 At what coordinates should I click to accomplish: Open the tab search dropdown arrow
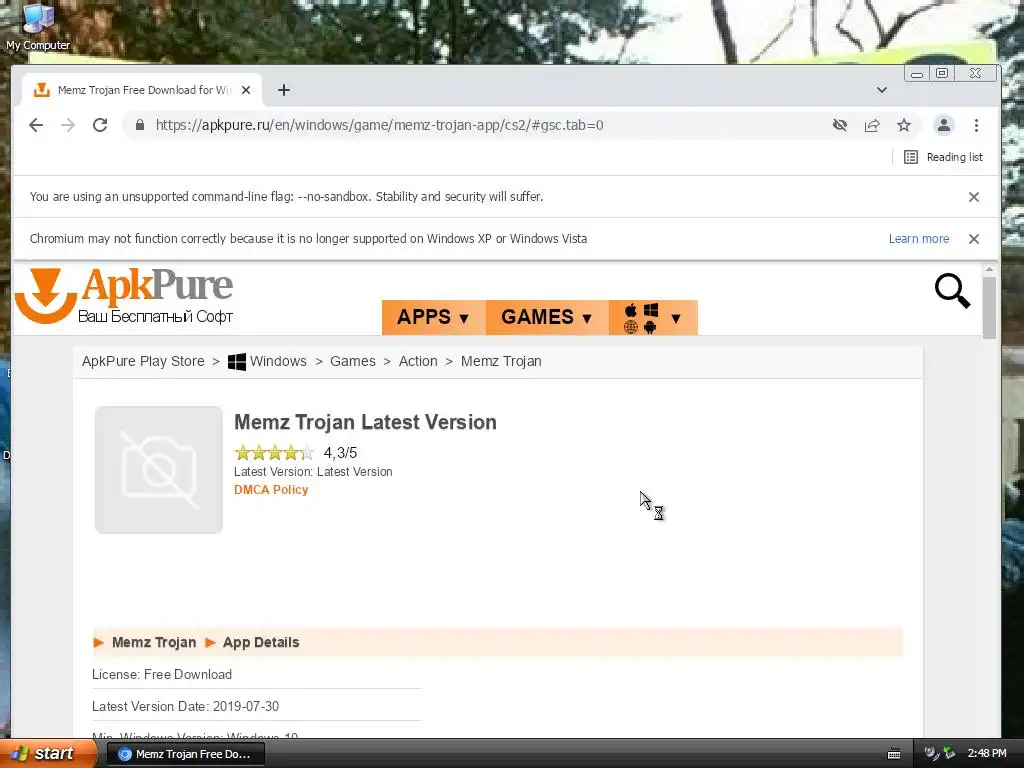(882, 90)
